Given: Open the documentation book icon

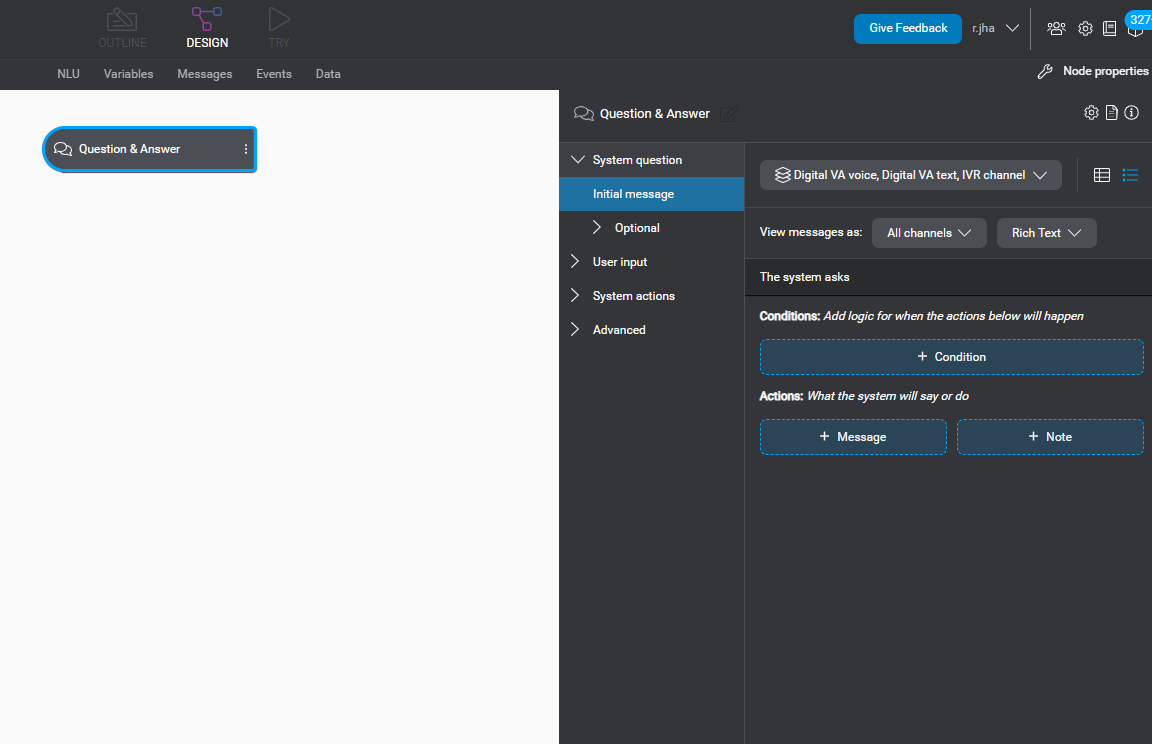Looking at the screenshot, I should point(1110,28).
